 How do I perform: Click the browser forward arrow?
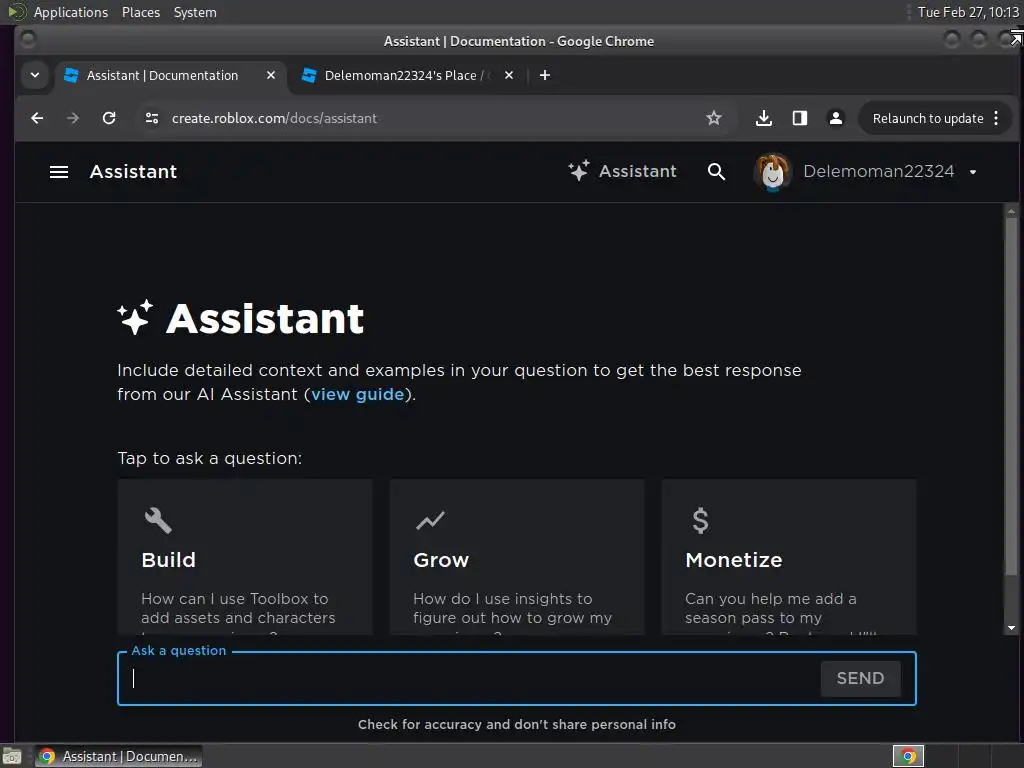(x=73, y=118)
